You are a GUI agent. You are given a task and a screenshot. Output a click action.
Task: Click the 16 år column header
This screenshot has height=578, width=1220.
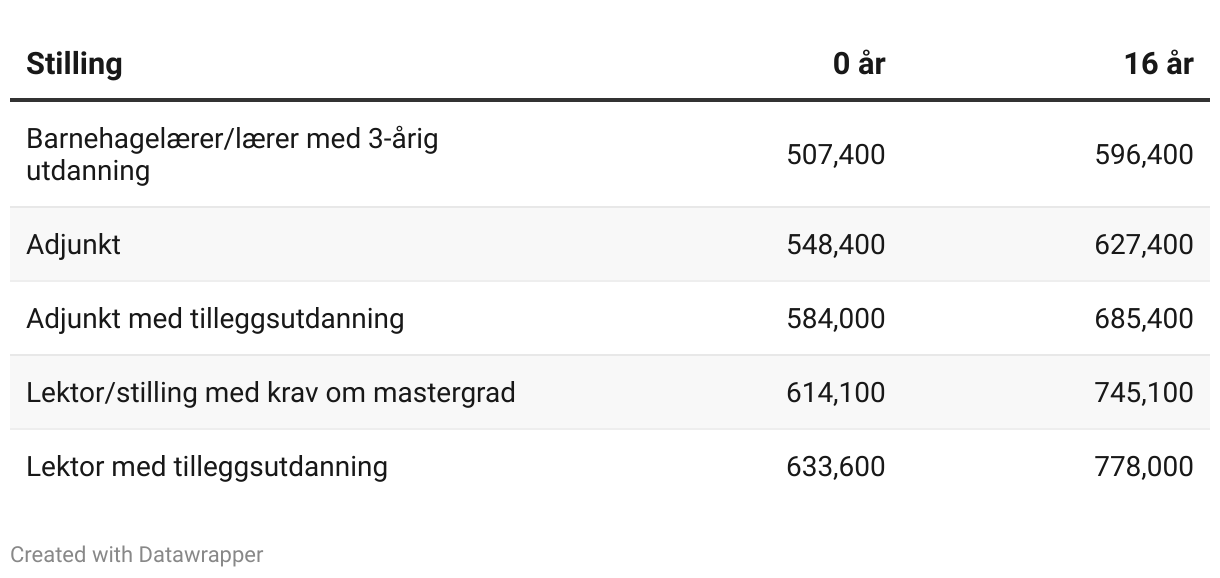[1158, 64]
